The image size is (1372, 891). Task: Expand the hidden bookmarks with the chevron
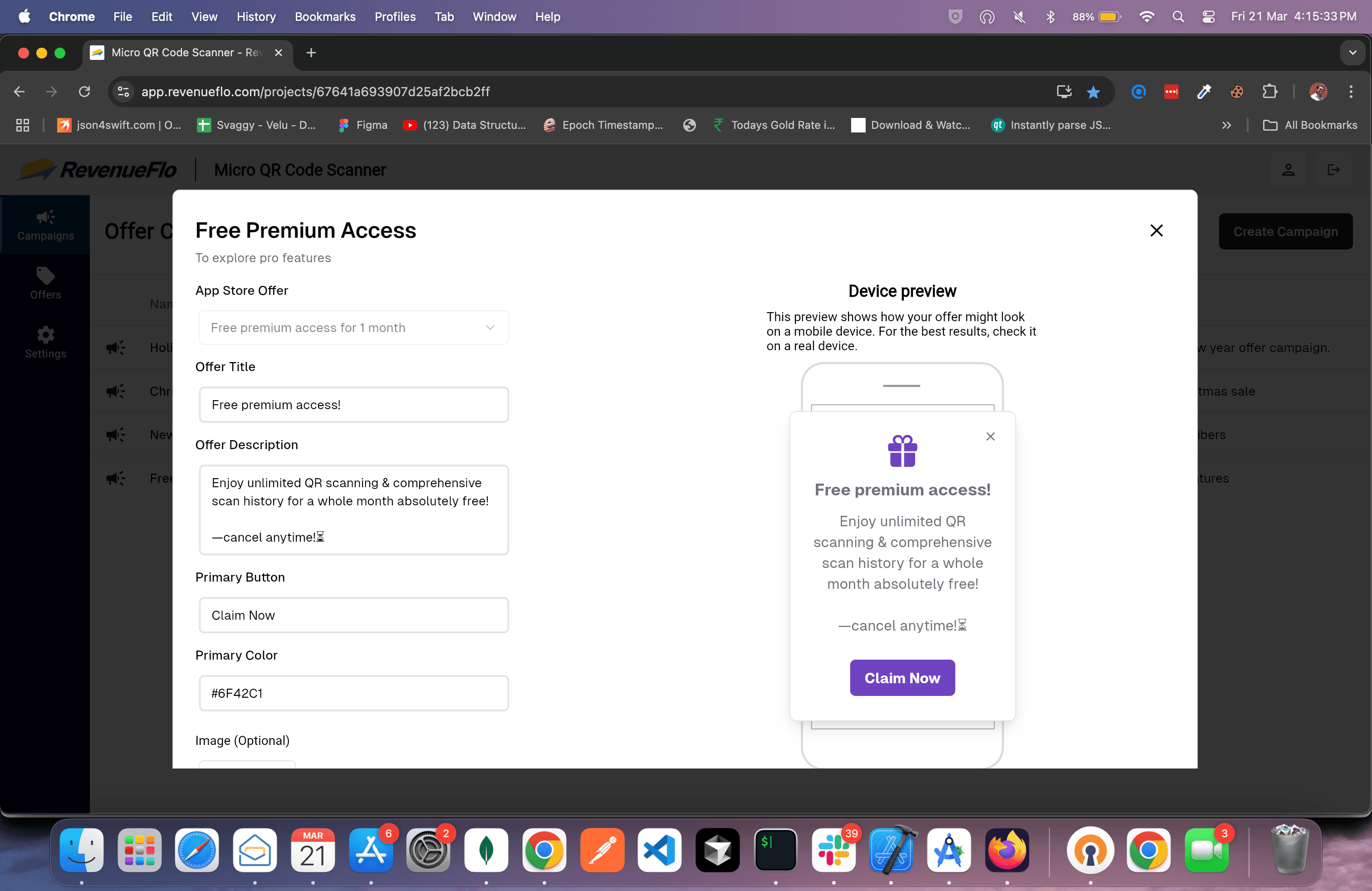[1227, 125]
